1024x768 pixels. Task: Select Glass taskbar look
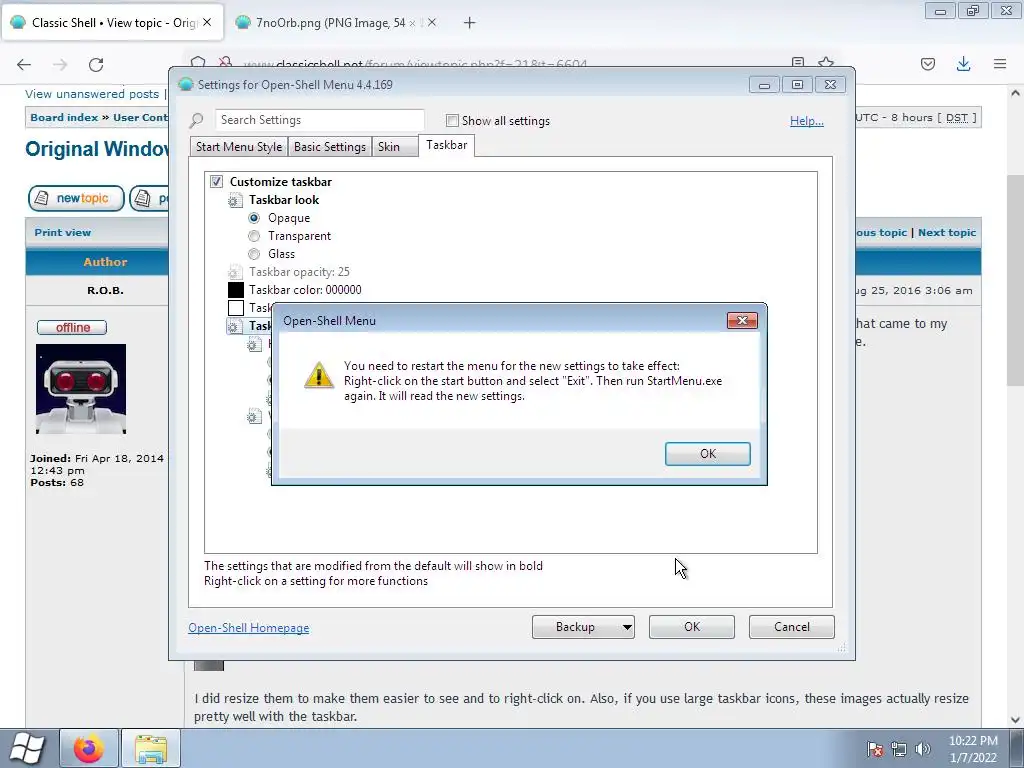point(254,254)
